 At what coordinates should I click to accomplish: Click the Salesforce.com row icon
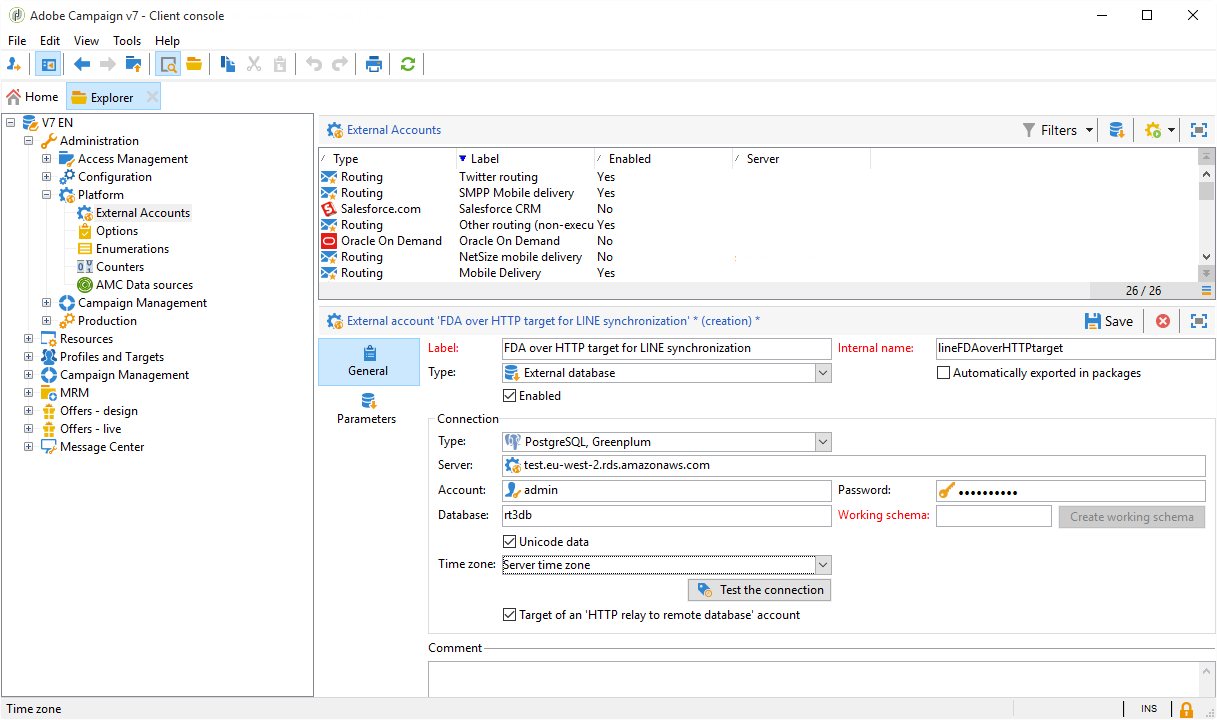click(x=329, y=209)
